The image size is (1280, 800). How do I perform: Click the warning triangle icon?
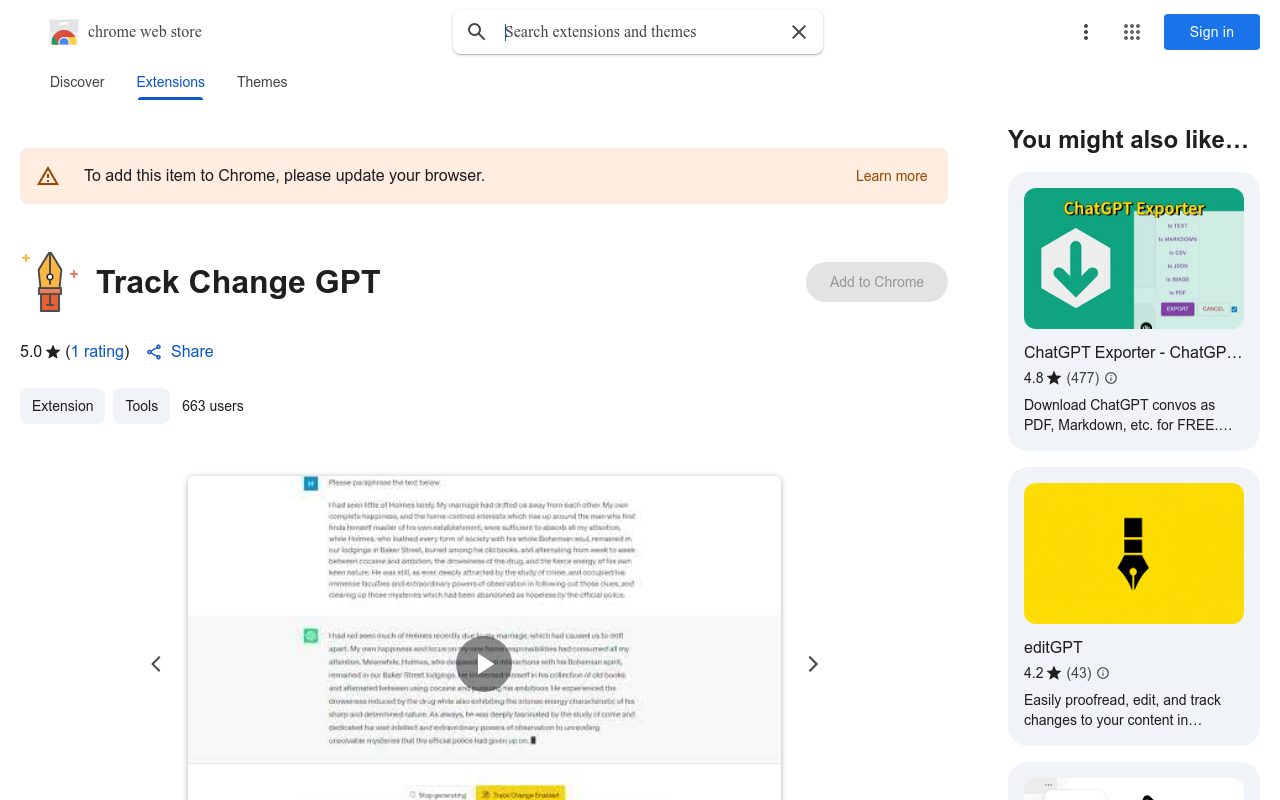pyautogui.click(x=48, y=176)
